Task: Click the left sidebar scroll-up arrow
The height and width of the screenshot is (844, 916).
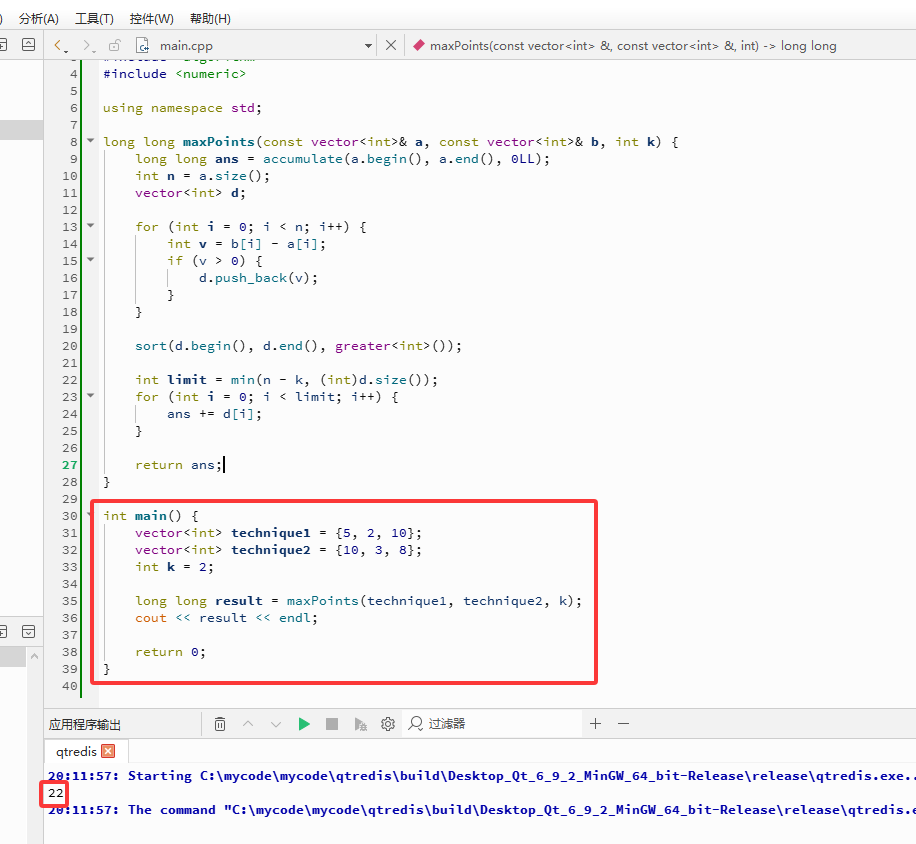Action: coord(34,657)
